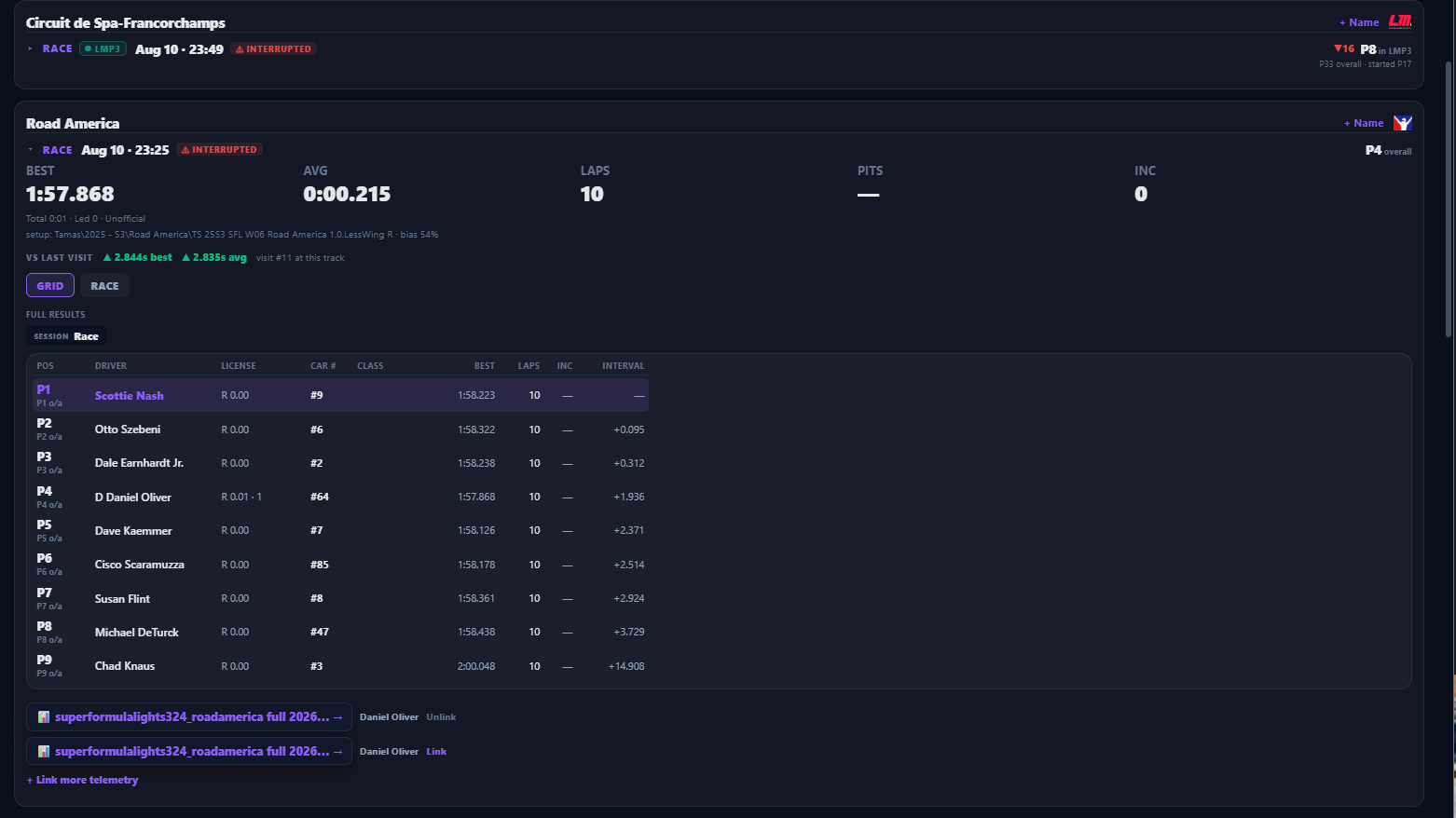Click interval +0.095
This screenshot has height=818, width=1456.
coord(629,429)
